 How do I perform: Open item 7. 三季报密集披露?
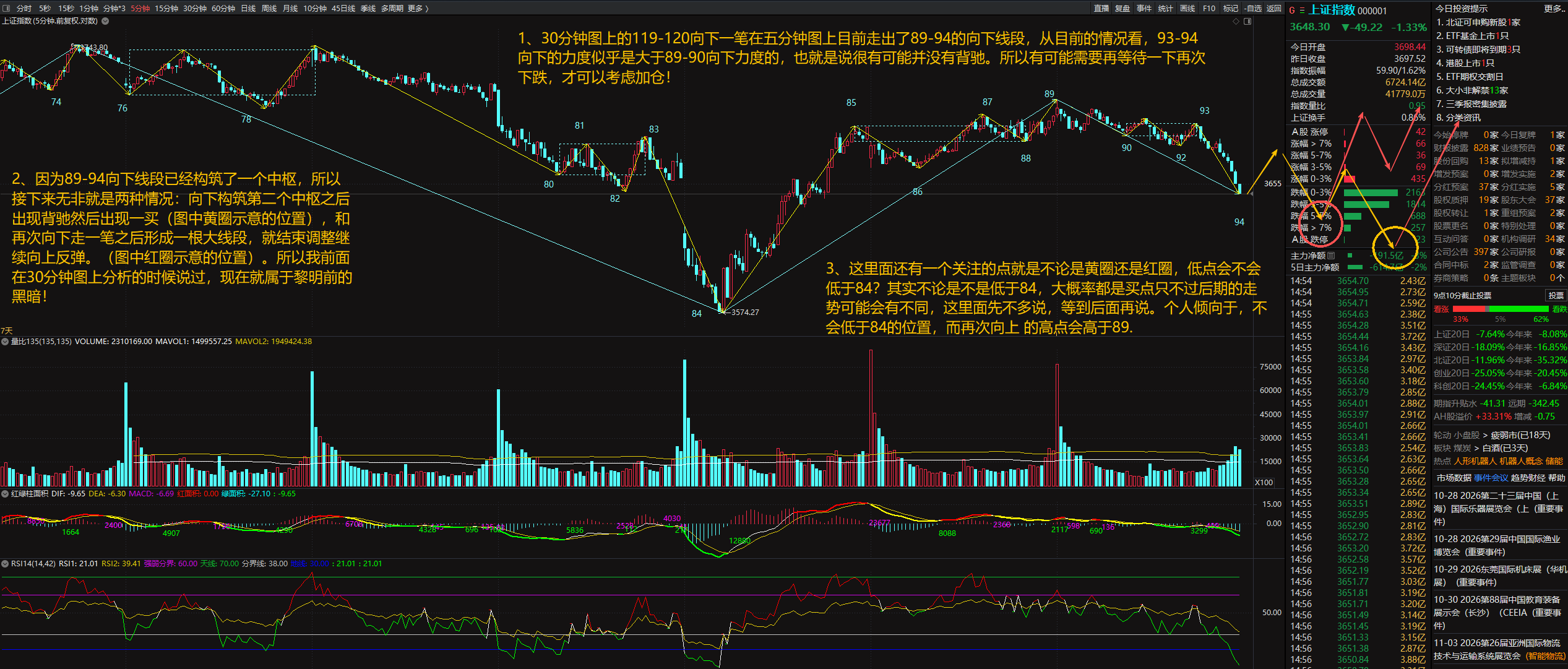tap(1471, 103)
